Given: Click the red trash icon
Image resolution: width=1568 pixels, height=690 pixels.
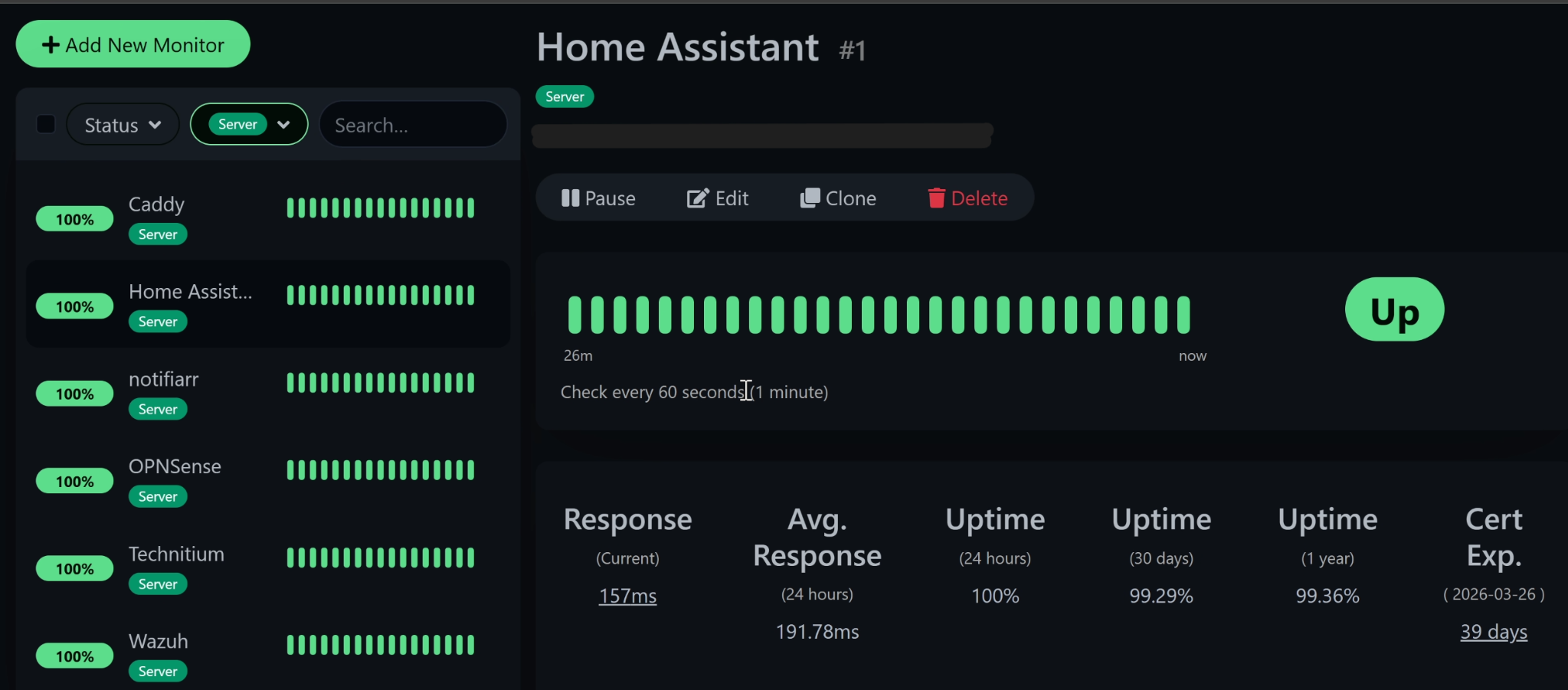Looking at the screenshot, I should [936, 198].
